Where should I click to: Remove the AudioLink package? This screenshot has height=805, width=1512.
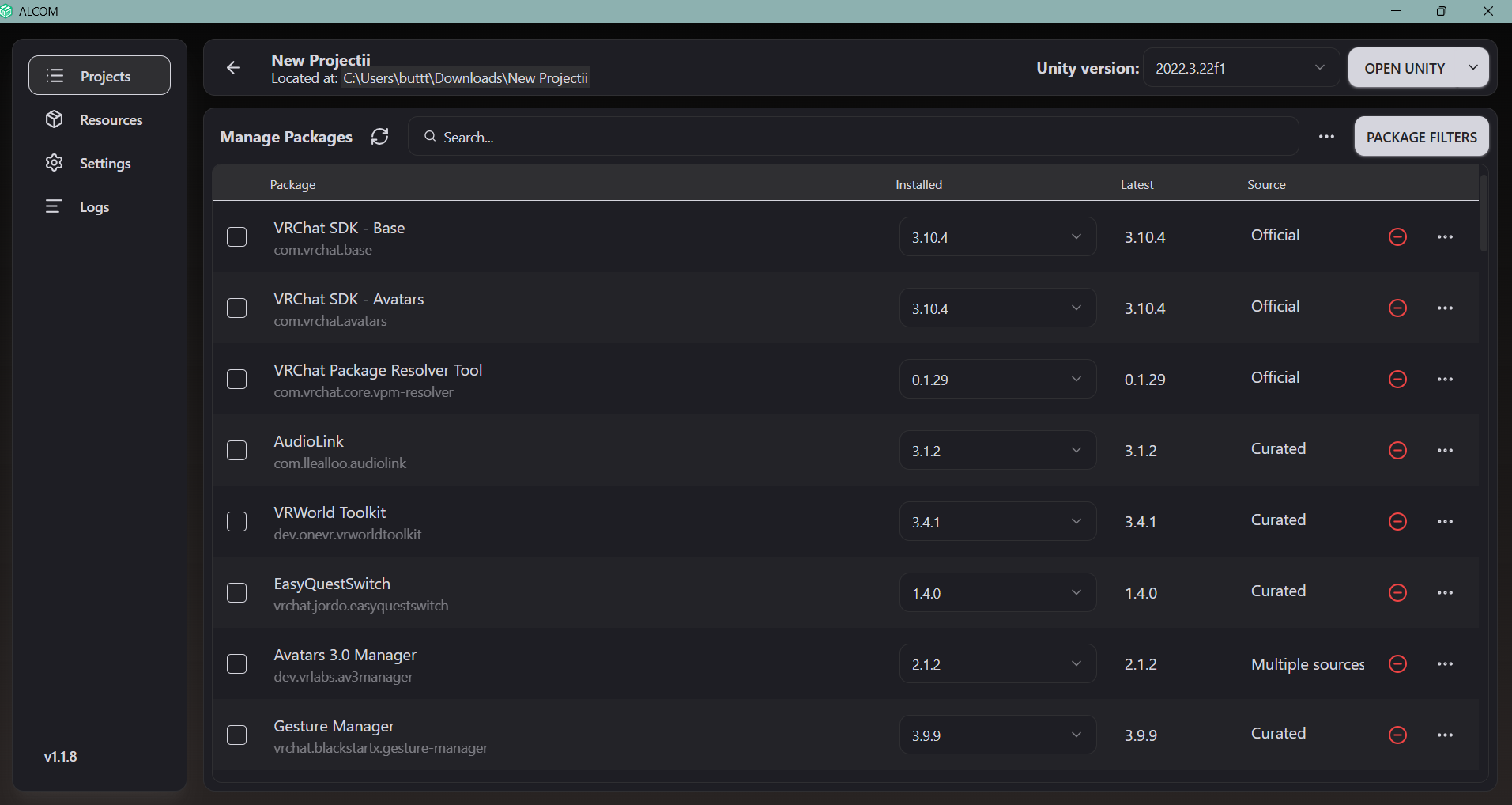point(1397,450)
